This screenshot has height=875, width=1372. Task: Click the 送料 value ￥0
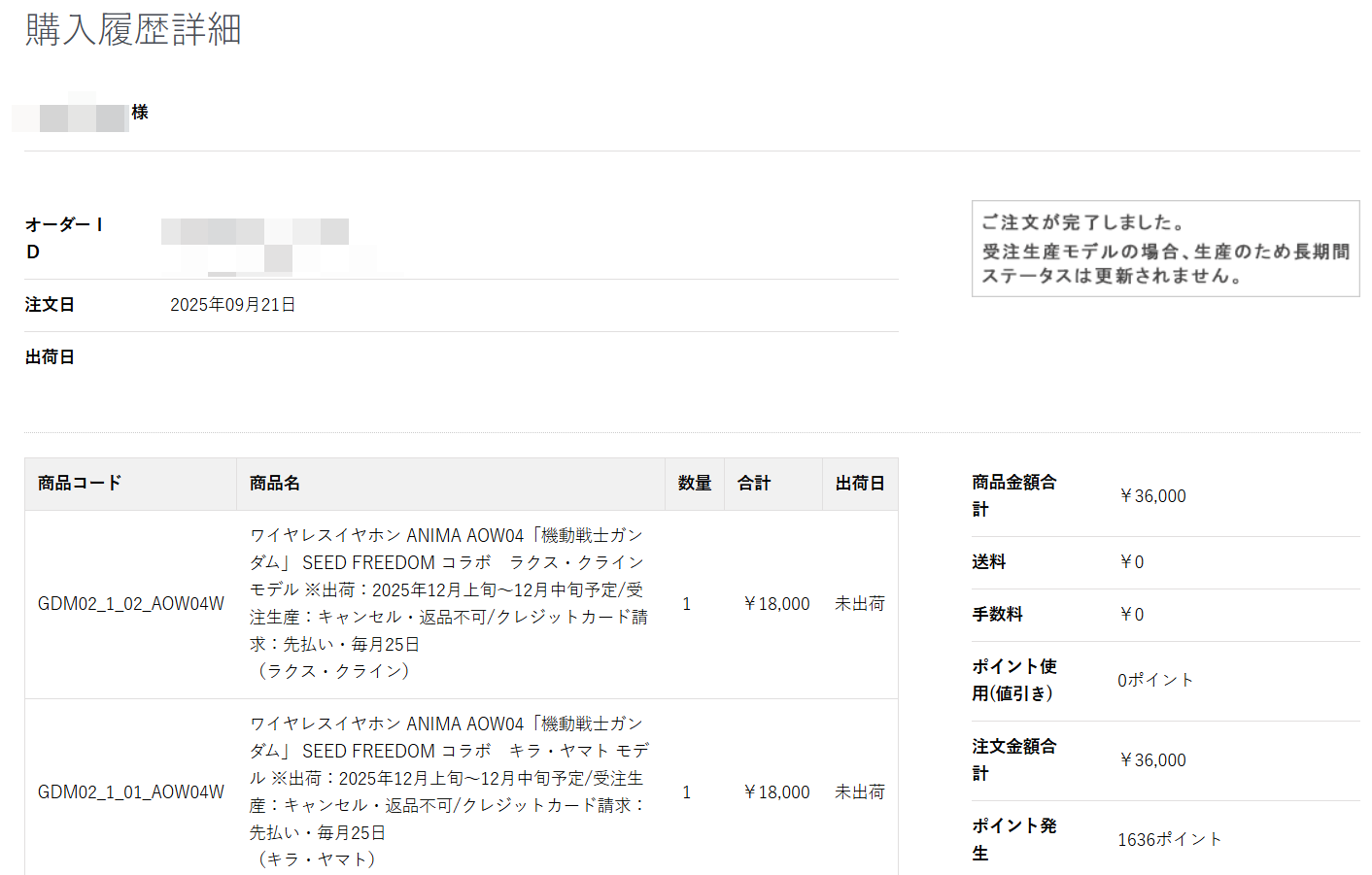tap(1131, 562)
